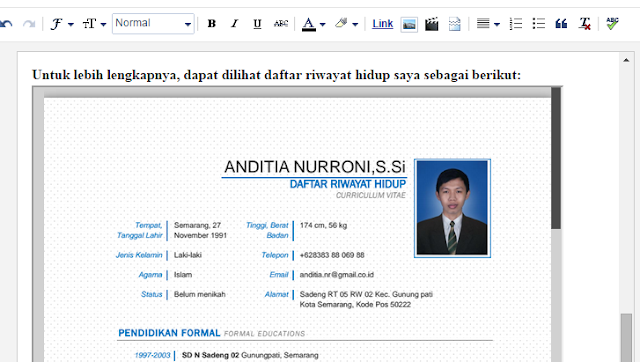Click the "Laki-laki" gender value

point(188,255)
